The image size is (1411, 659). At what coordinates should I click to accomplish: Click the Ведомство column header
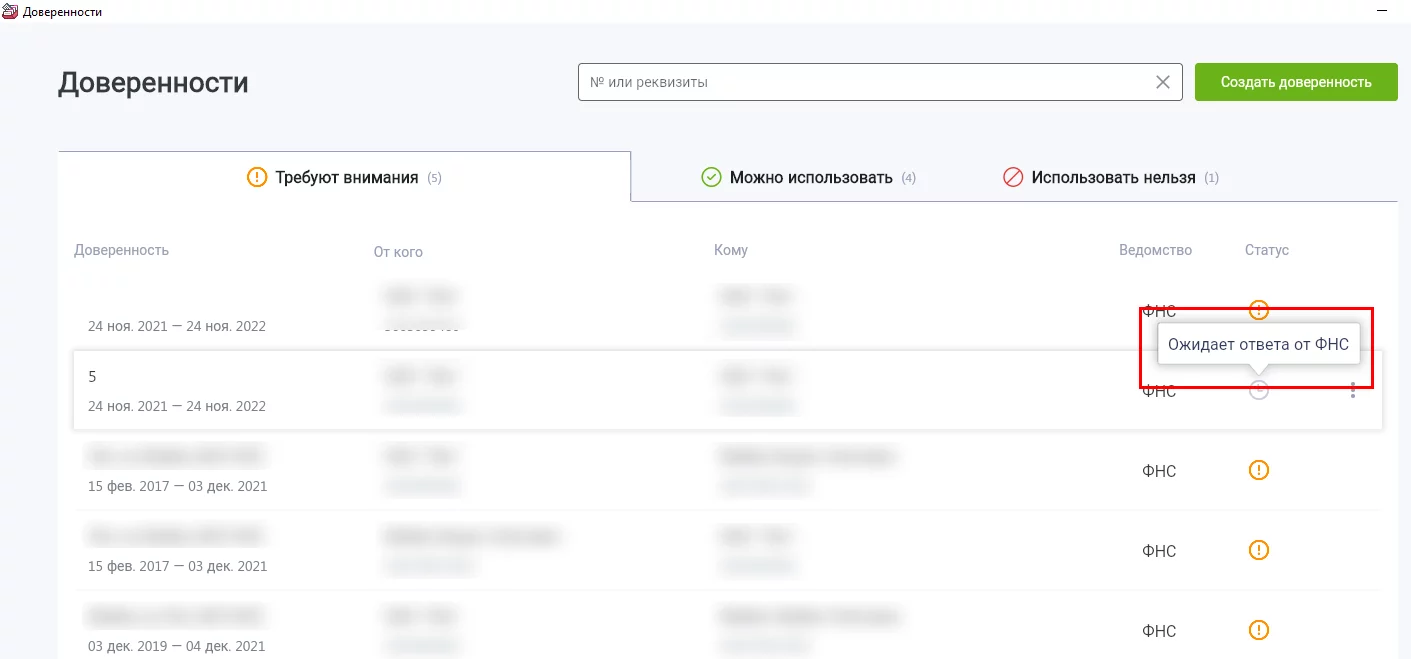point(1155,250)
